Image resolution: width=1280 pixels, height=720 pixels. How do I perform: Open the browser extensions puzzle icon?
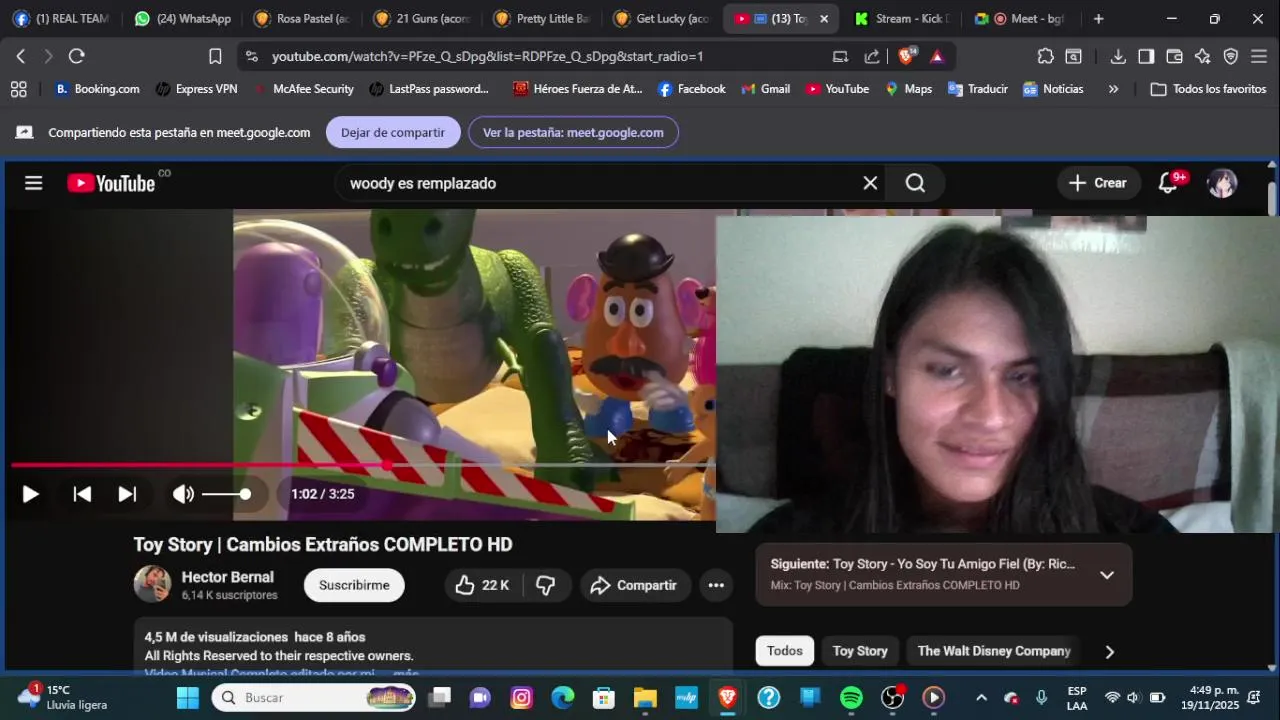tap(1045, 56)
